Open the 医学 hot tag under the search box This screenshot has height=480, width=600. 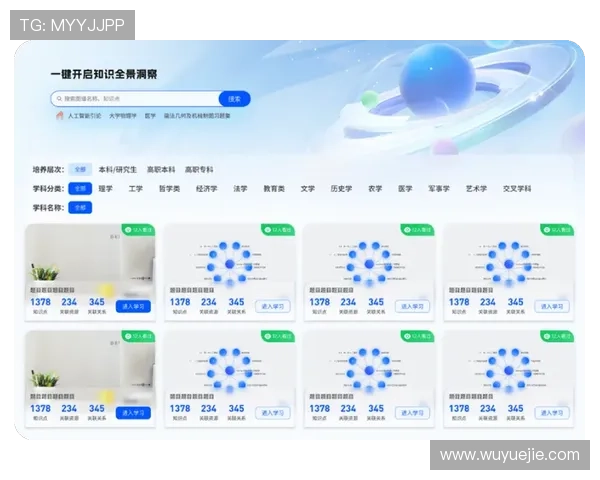coord(150,116)
